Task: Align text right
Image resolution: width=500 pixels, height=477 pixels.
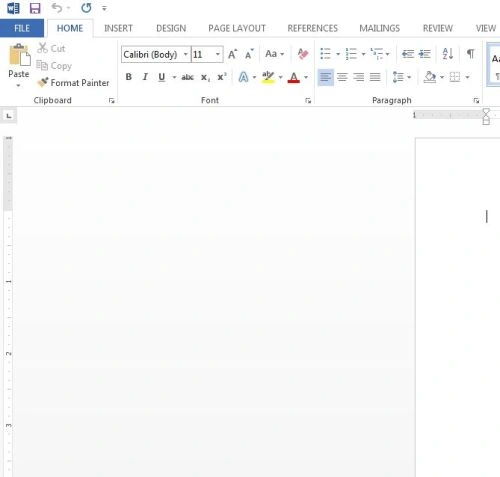Action: [359, 77]
